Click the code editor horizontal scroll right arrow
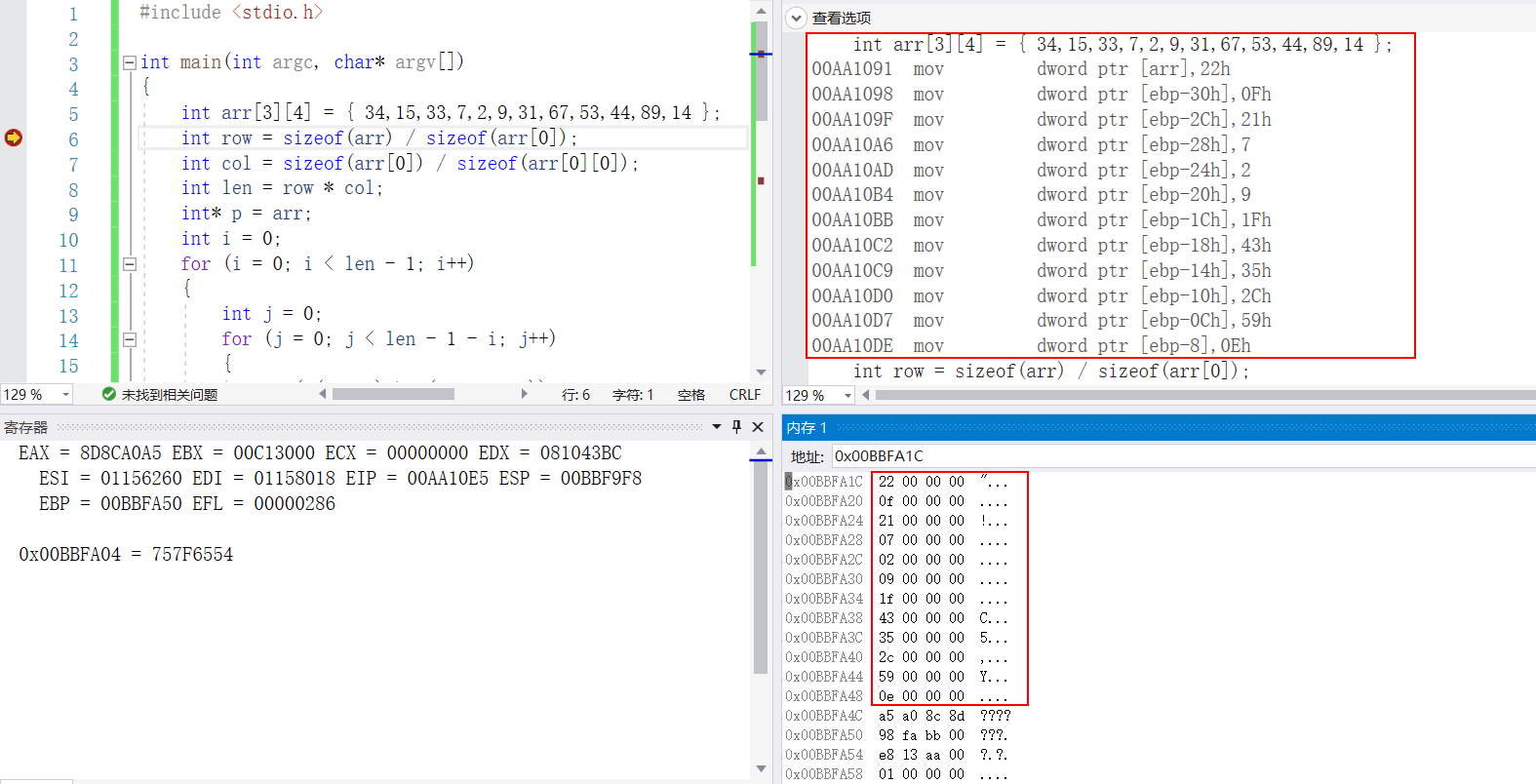Screen dimensions: 1536x784 525,394
